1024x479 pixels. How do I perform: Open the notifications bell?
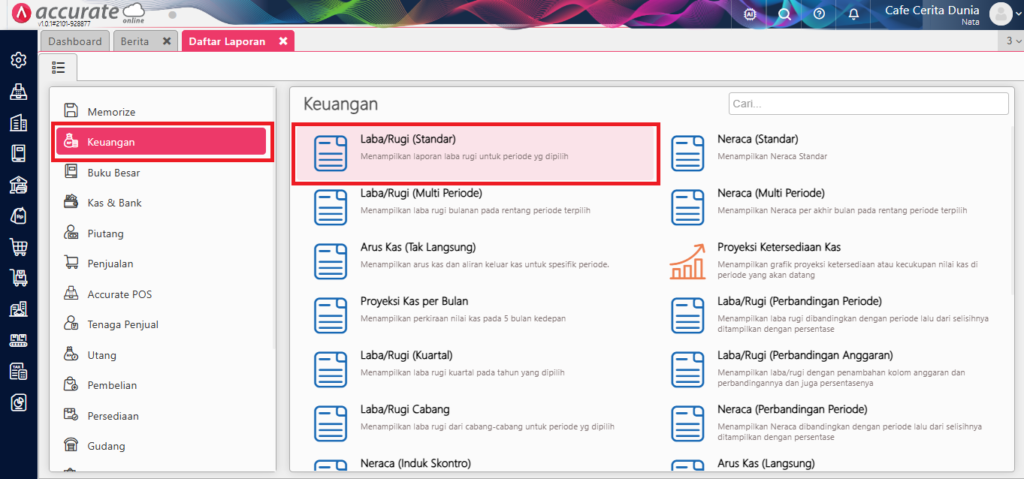853,14
